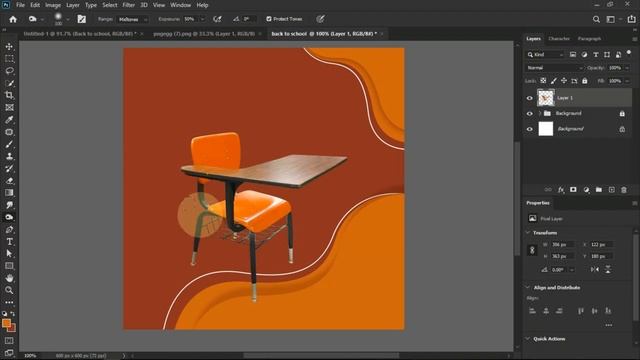Toggle the width-height link constraint
This screenshot has width=640, height=360.
(x=532, y=250)
